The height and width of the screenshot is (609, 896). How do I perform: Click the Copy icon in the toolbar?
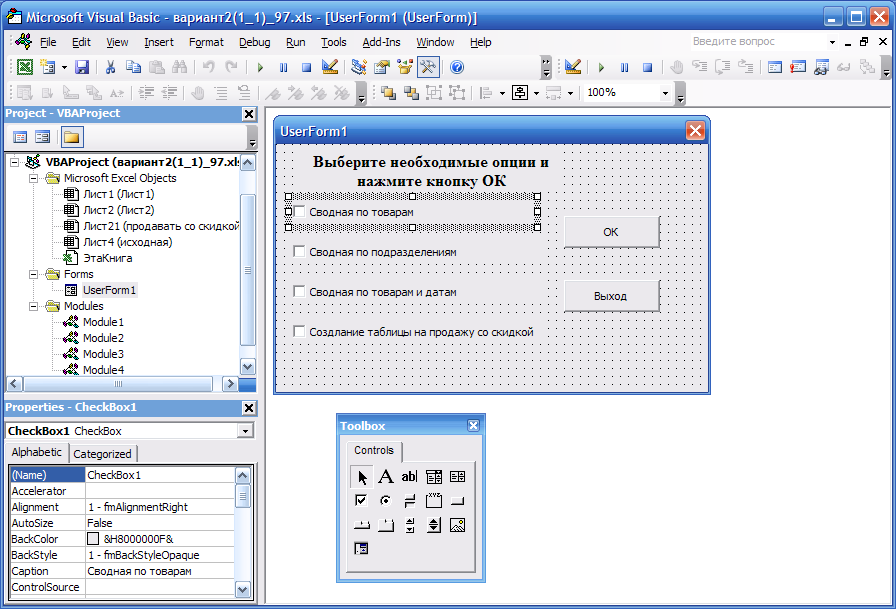(133, 67)
